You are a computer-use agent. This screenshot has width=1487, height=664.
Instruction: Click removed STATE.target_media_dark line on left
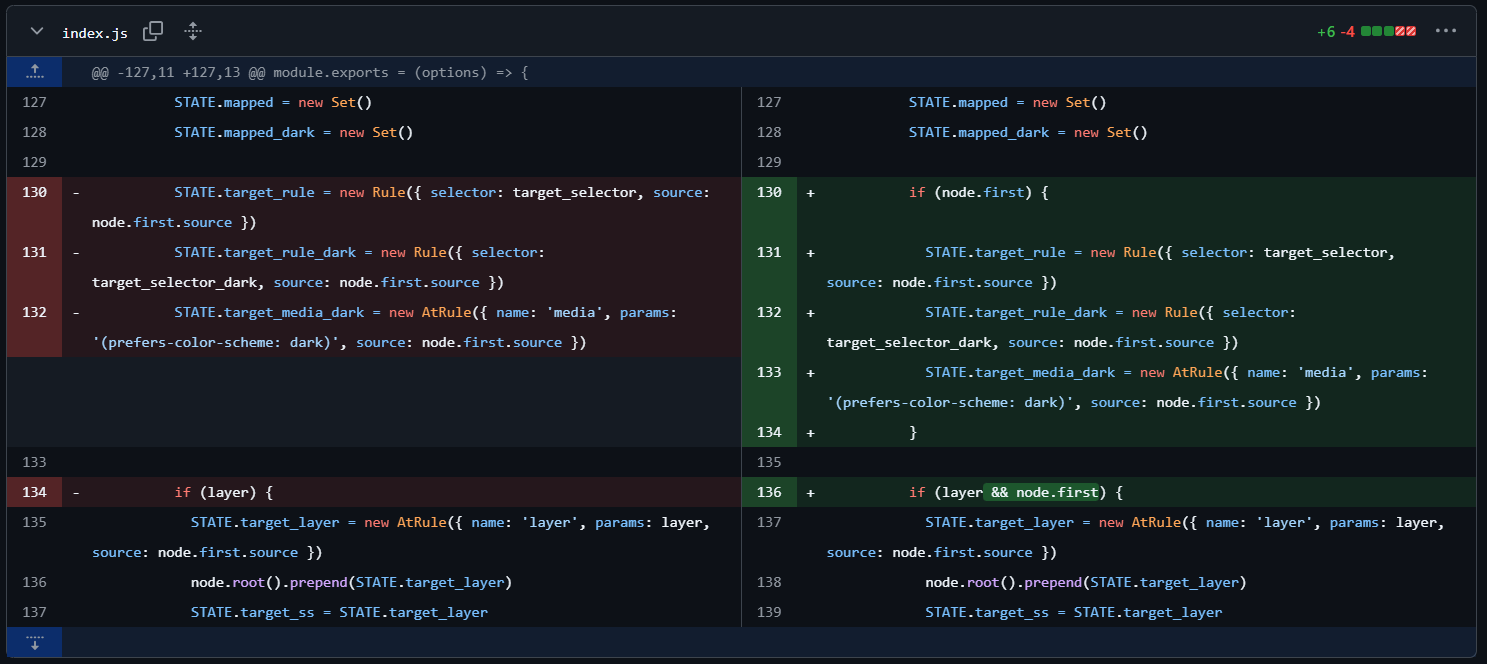coord(401,327)
